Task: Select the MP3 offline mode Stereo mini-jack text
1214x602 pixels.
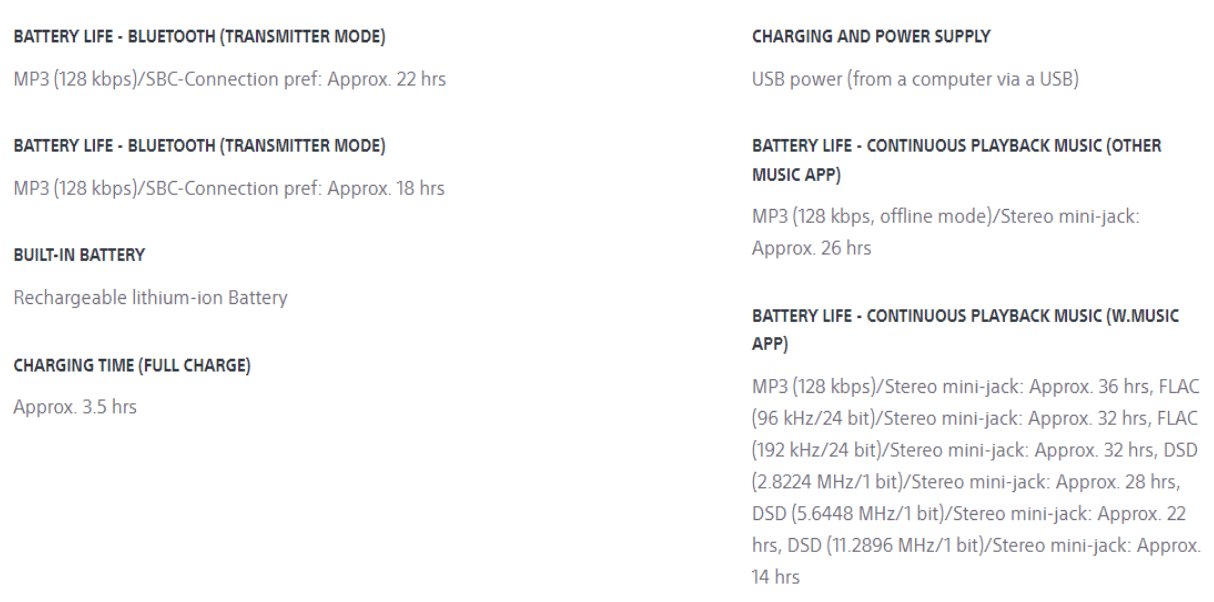Action: pos(945,216)
